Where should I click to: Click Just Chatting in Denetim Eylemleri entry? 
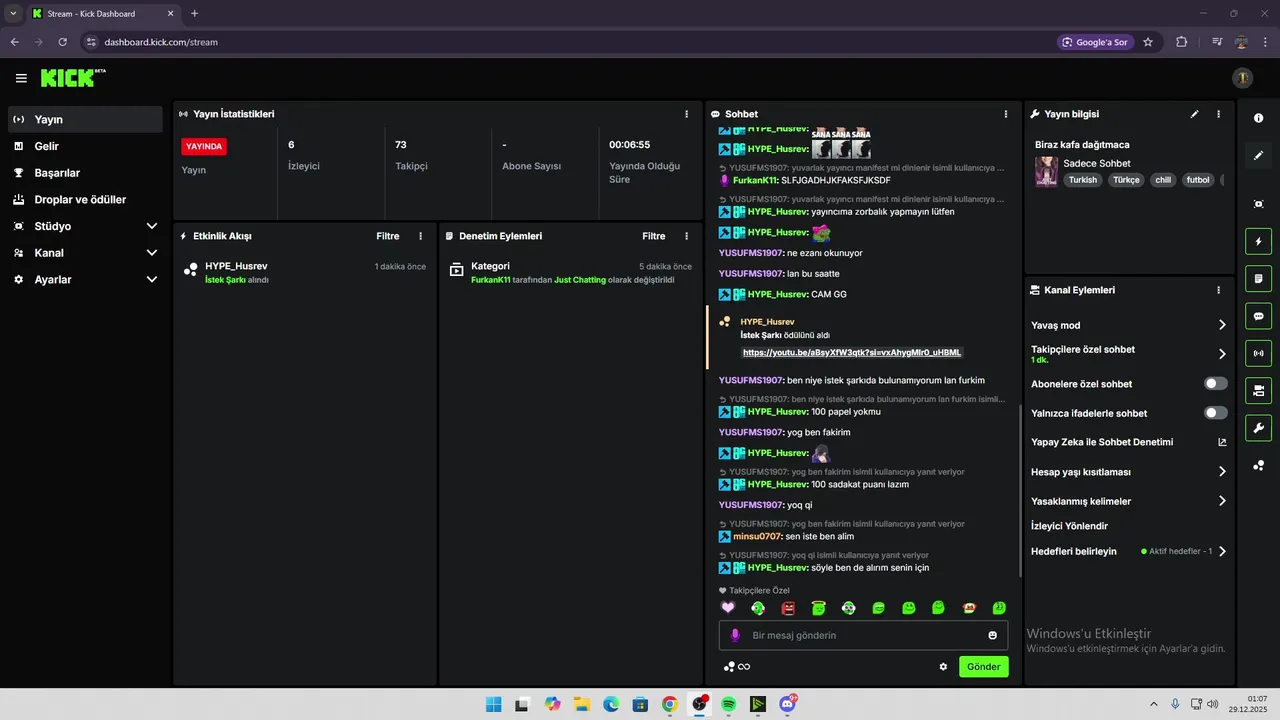click(x=580, y=280)
